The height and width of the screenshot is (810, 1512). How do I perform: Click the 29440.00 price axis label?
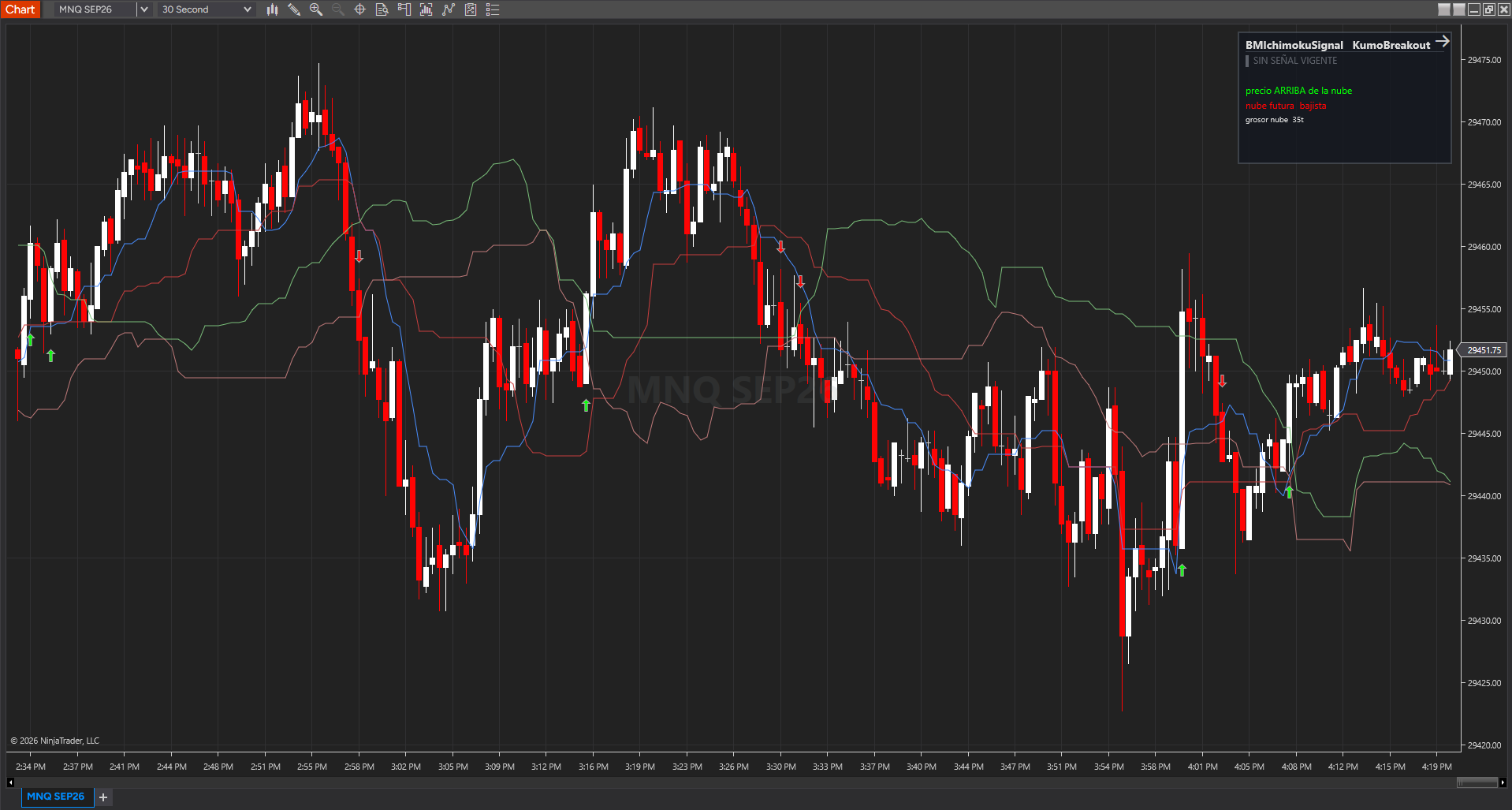coord(1484,496)
